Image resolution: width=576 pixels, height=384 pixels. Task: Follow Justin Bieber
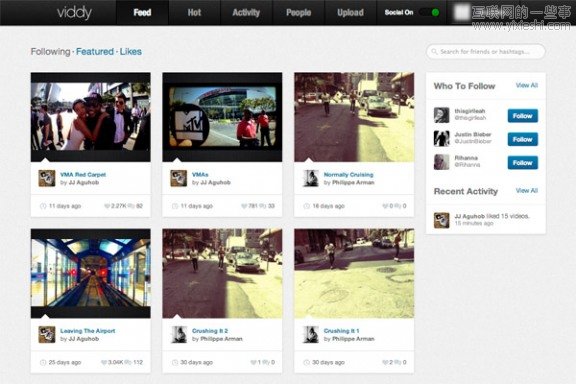pos(523,139)
